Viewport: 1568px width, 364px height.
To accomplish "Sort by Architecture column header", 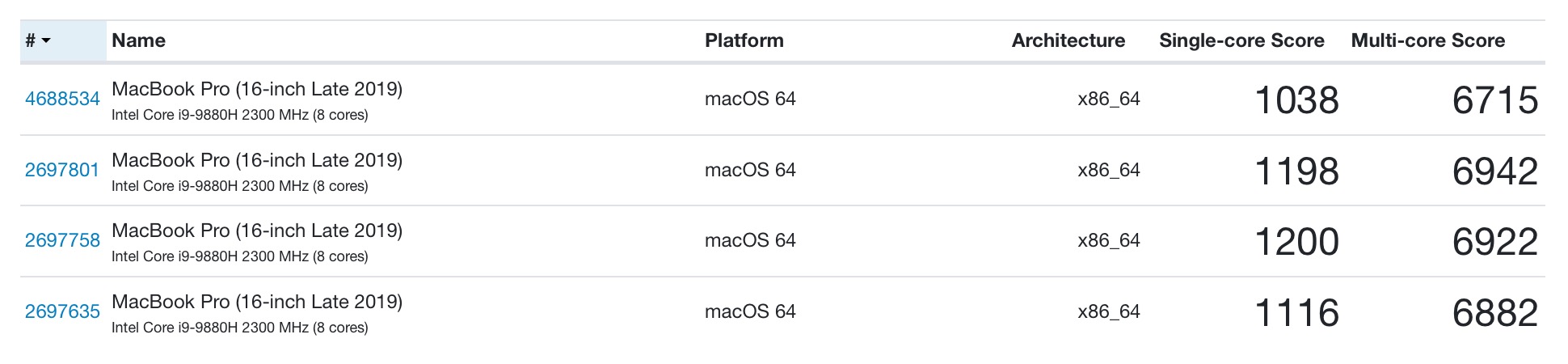I will click(1068, 40).
